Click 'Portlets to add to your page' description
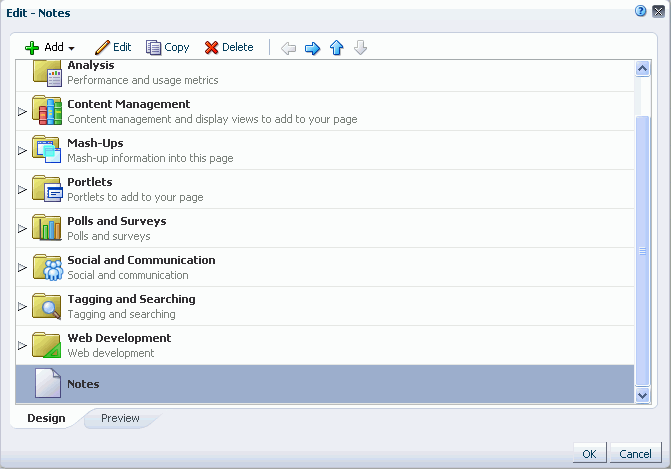Viewport: 671px width, 469px height. pyautogui.click(x=135, y=197)
